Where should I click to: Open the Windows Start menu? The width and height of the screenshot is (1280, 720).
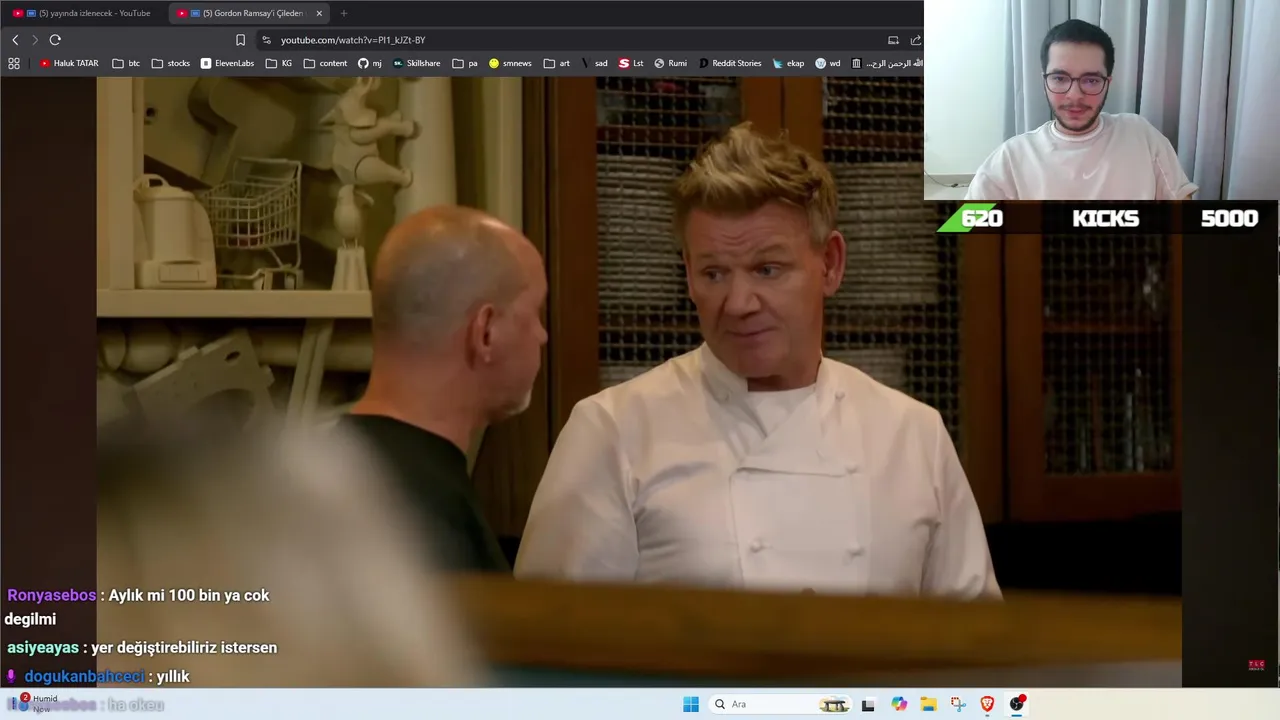tap(691, 704)
